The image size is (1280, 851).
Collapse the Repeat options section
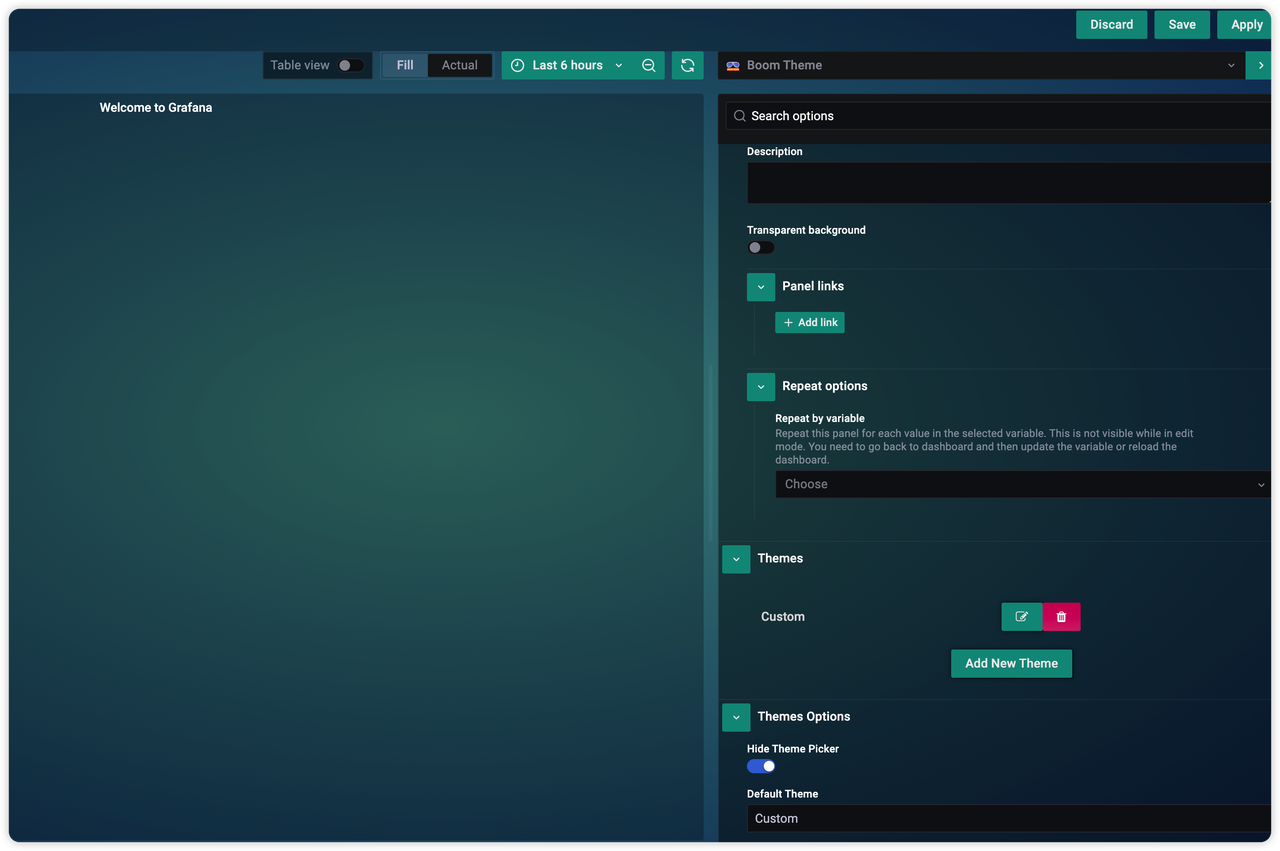[761, 387]
